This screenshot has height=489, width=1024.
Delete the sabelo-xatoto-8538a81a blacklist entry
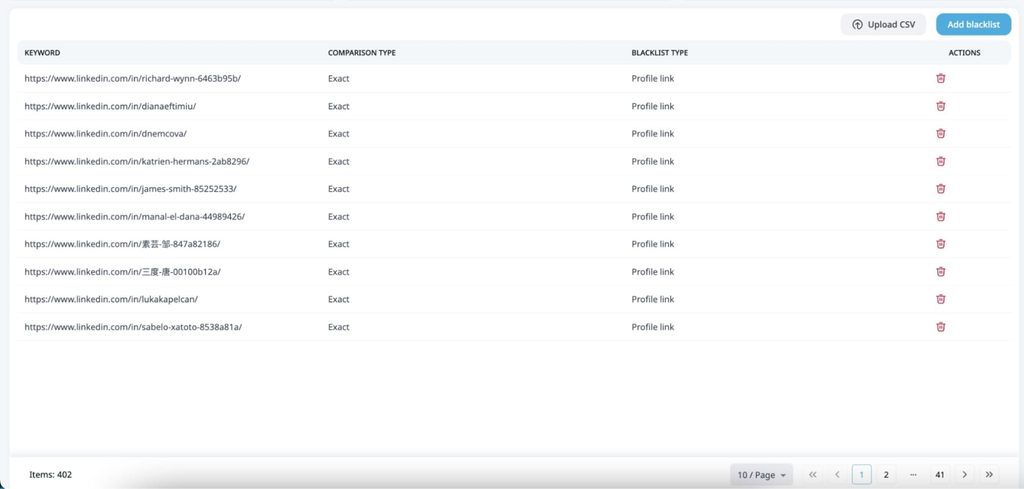940,326
